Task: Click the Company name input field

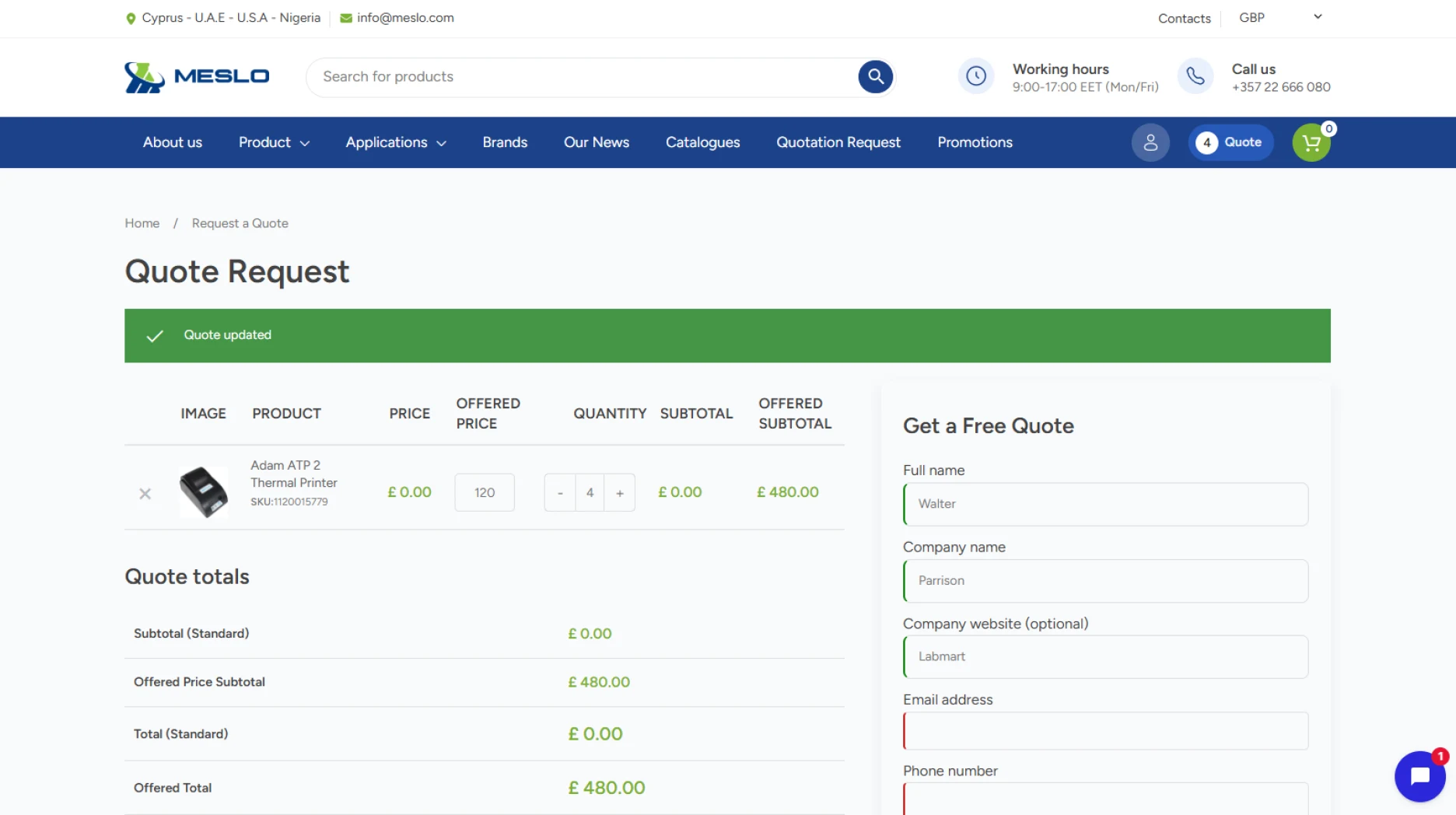Action: point(1105,581)
